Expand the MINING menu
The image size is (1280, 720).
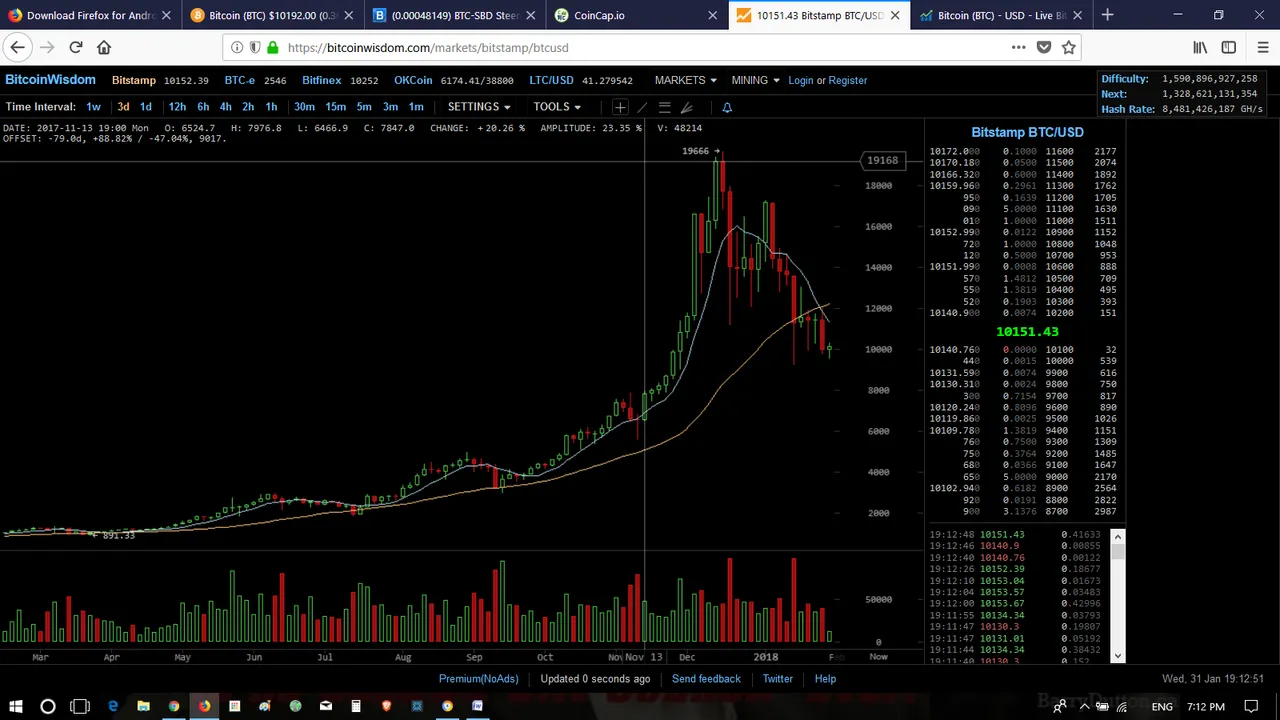(755, 80)
